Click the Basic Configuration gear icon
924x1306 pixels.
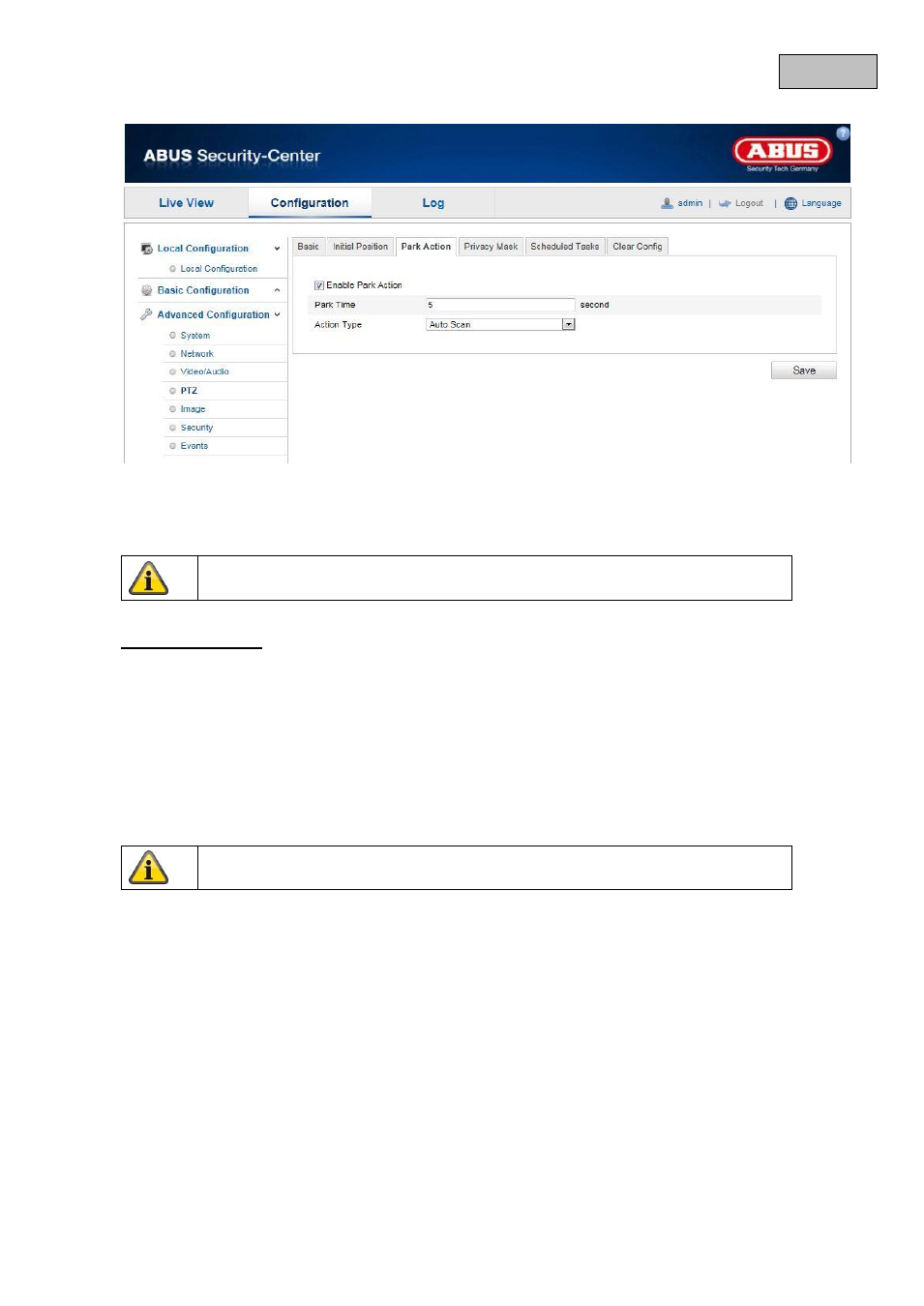[146, 290]
